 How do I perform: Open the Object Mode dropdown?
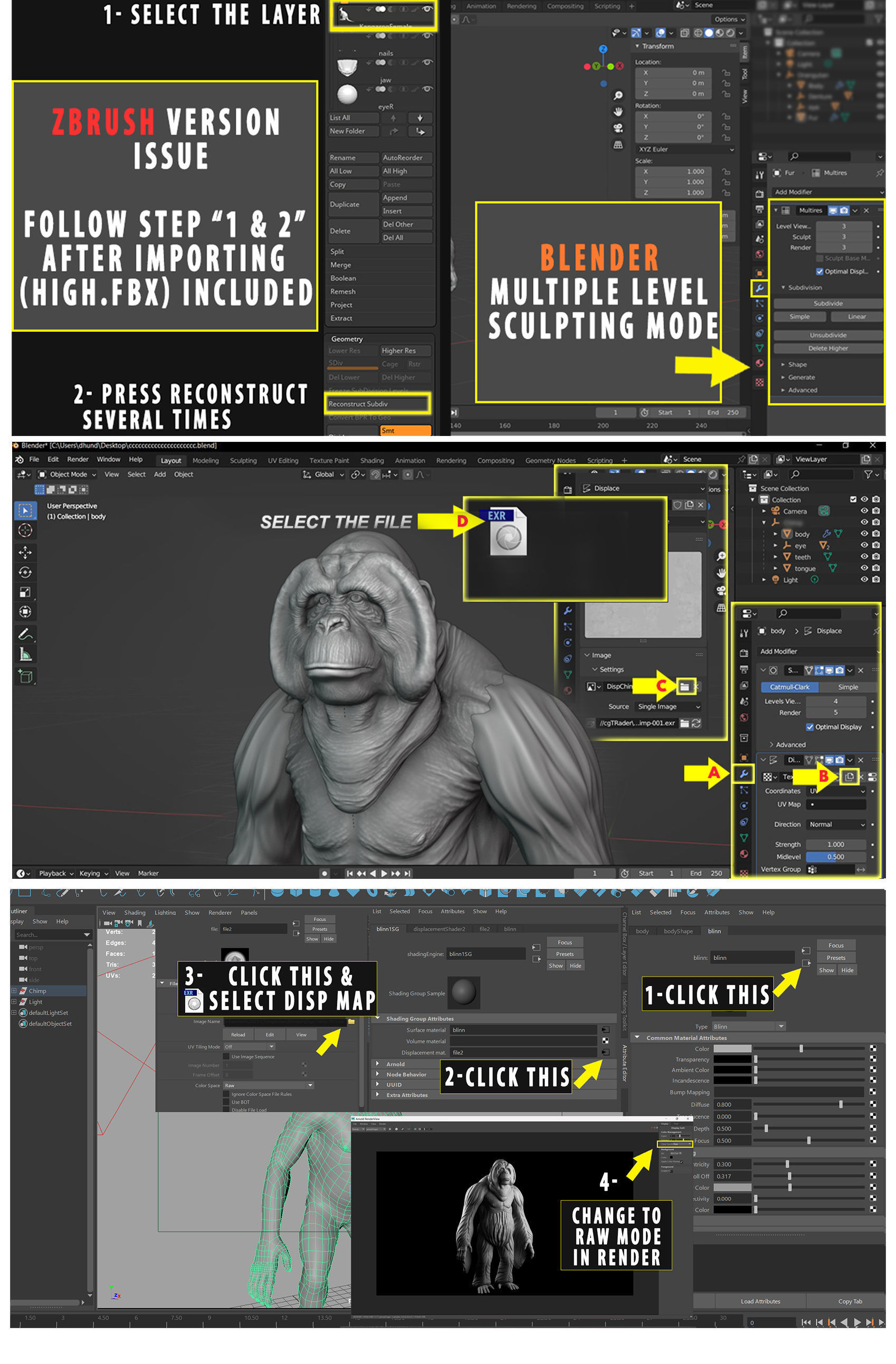click(68, 475)
